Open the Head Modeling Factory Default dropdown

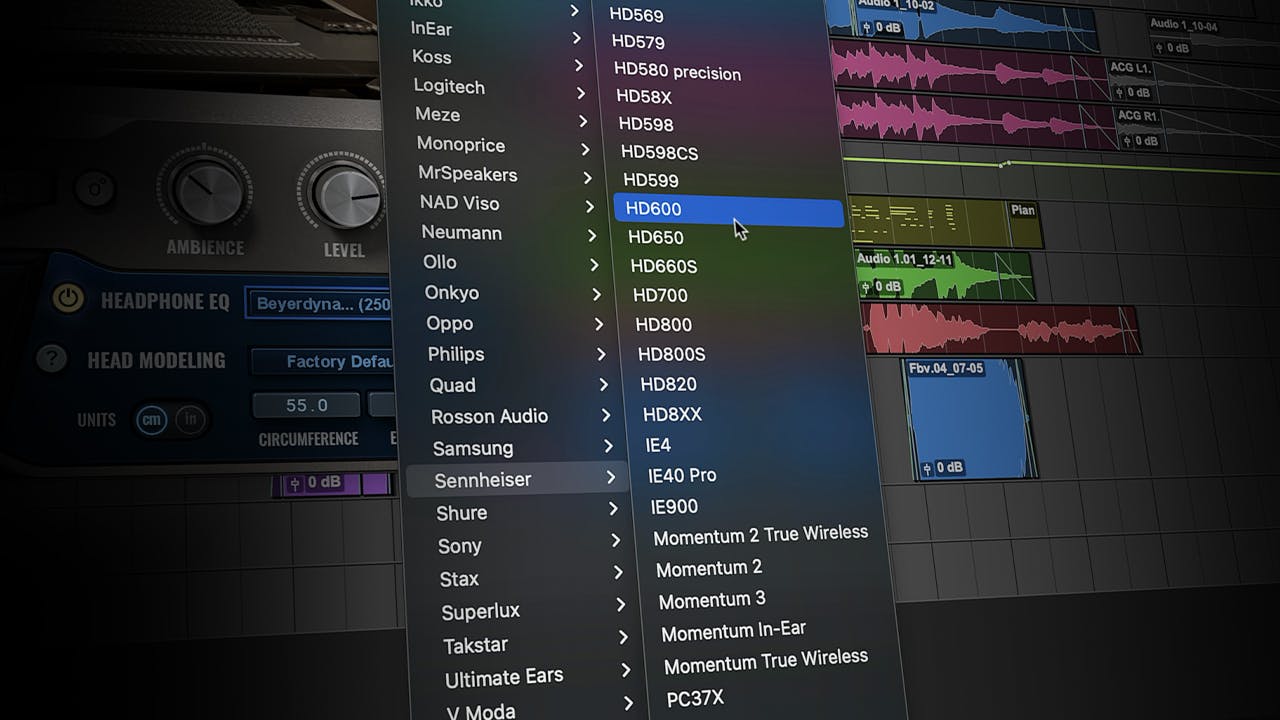pos(322,362)
